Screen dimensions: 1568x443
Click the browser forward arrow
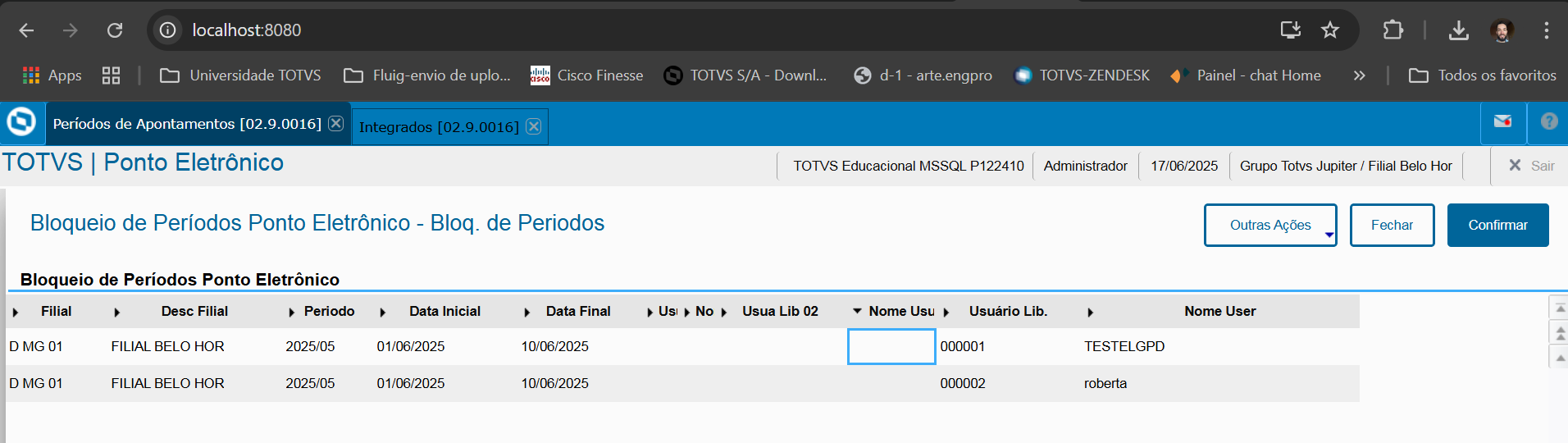pyautogui.click(x=71, y=30)
